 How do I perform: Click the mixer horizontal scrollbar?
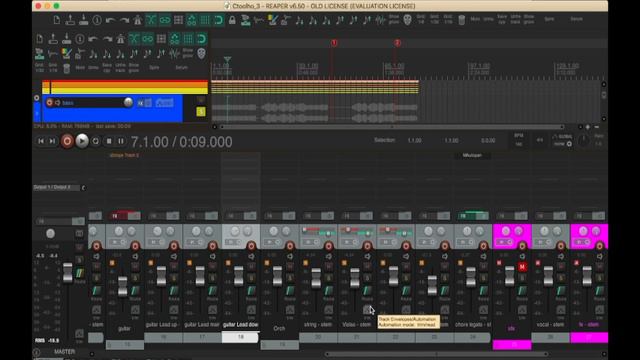pos(437,354)
